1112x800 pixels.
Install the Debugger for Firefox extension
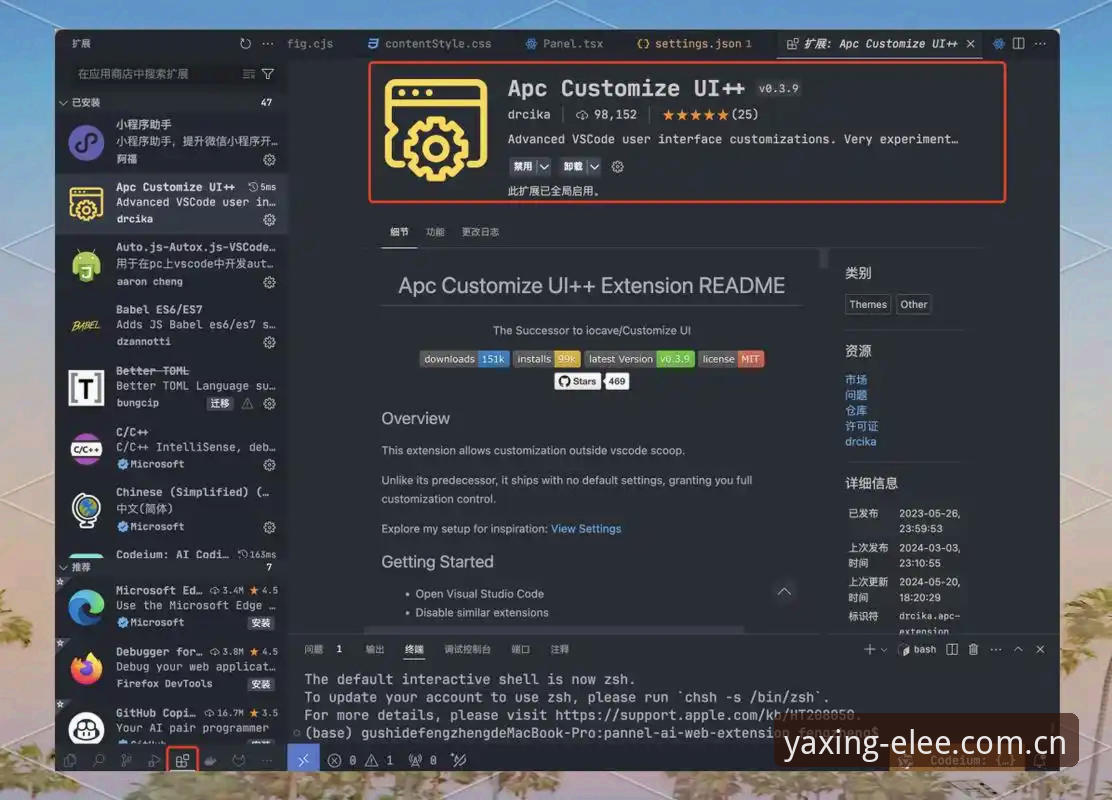pyautogui.click(x=261, y=684)
